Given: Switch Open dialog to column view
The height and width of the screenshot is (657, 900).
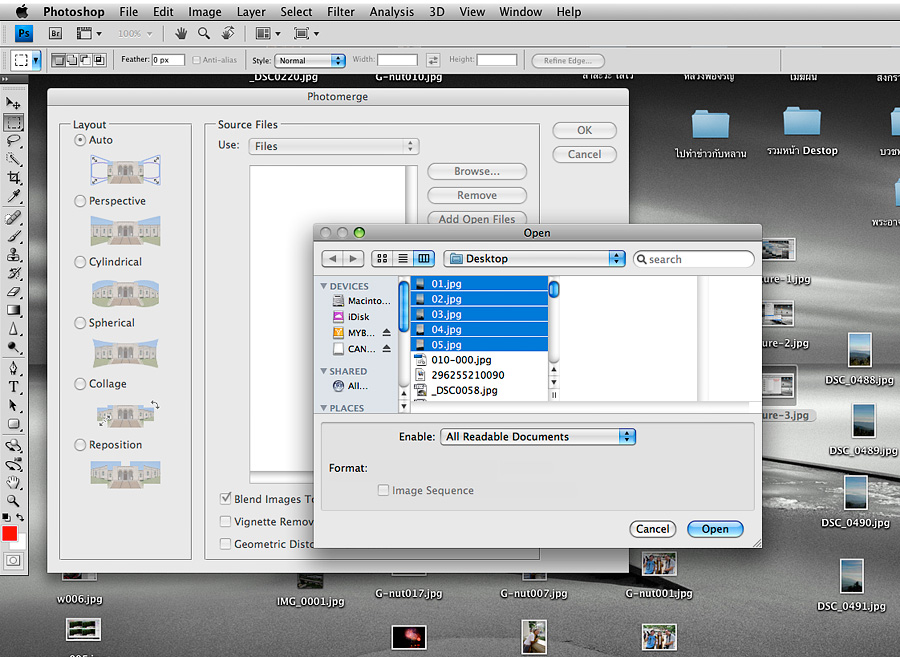Looking at the screenshot, I should [x=425, y=258].
